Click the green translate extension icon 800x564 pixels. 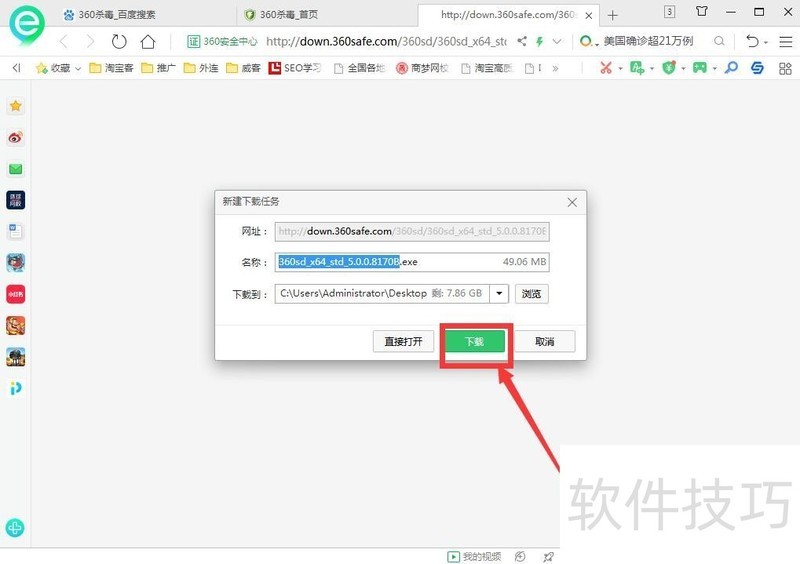click(x=637, y=67)
